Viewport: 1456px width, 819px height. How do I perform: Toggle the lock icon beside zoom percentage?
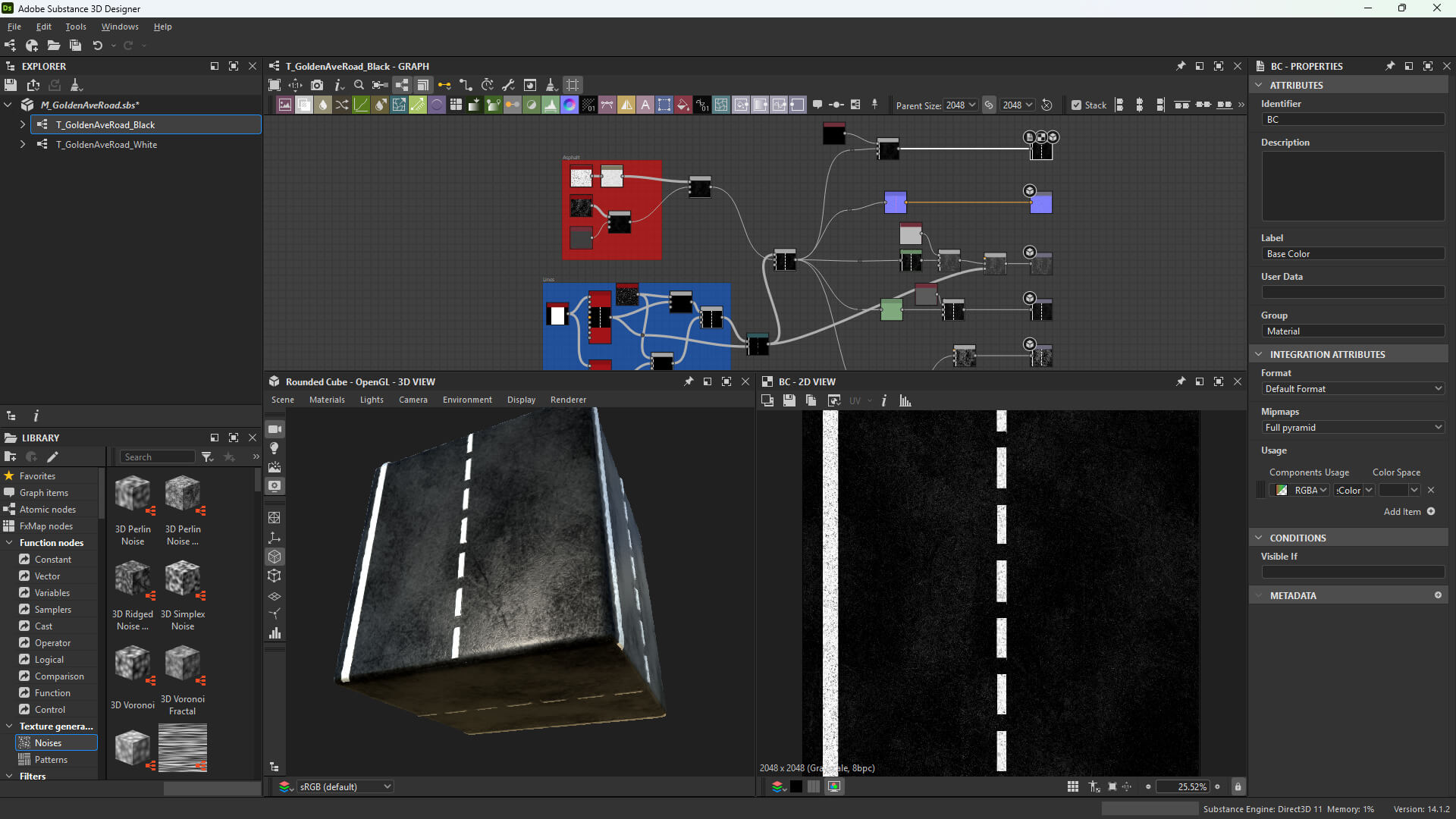(1238, 787)
